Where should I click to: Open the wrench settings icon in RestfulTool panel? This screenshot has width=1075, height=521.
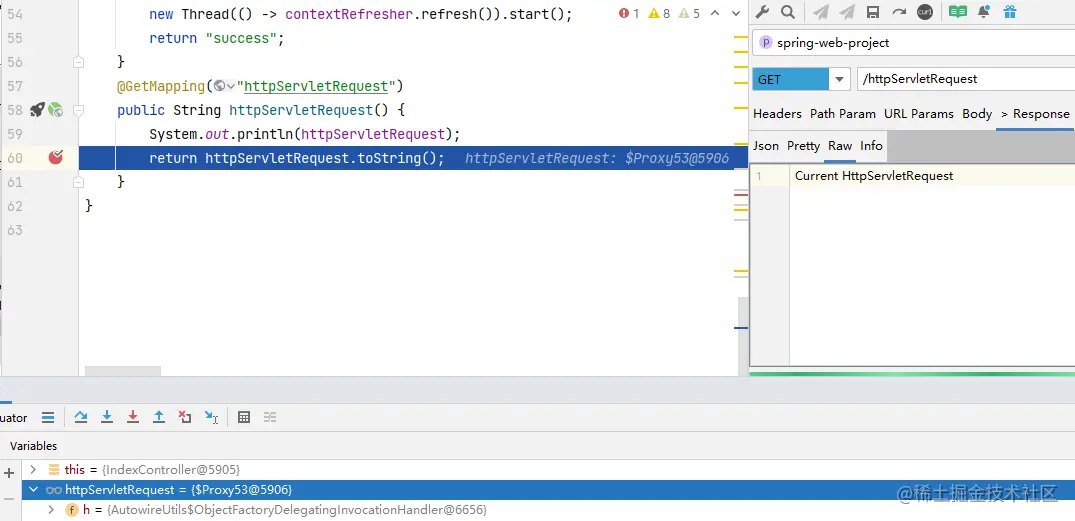click(762, 12)
